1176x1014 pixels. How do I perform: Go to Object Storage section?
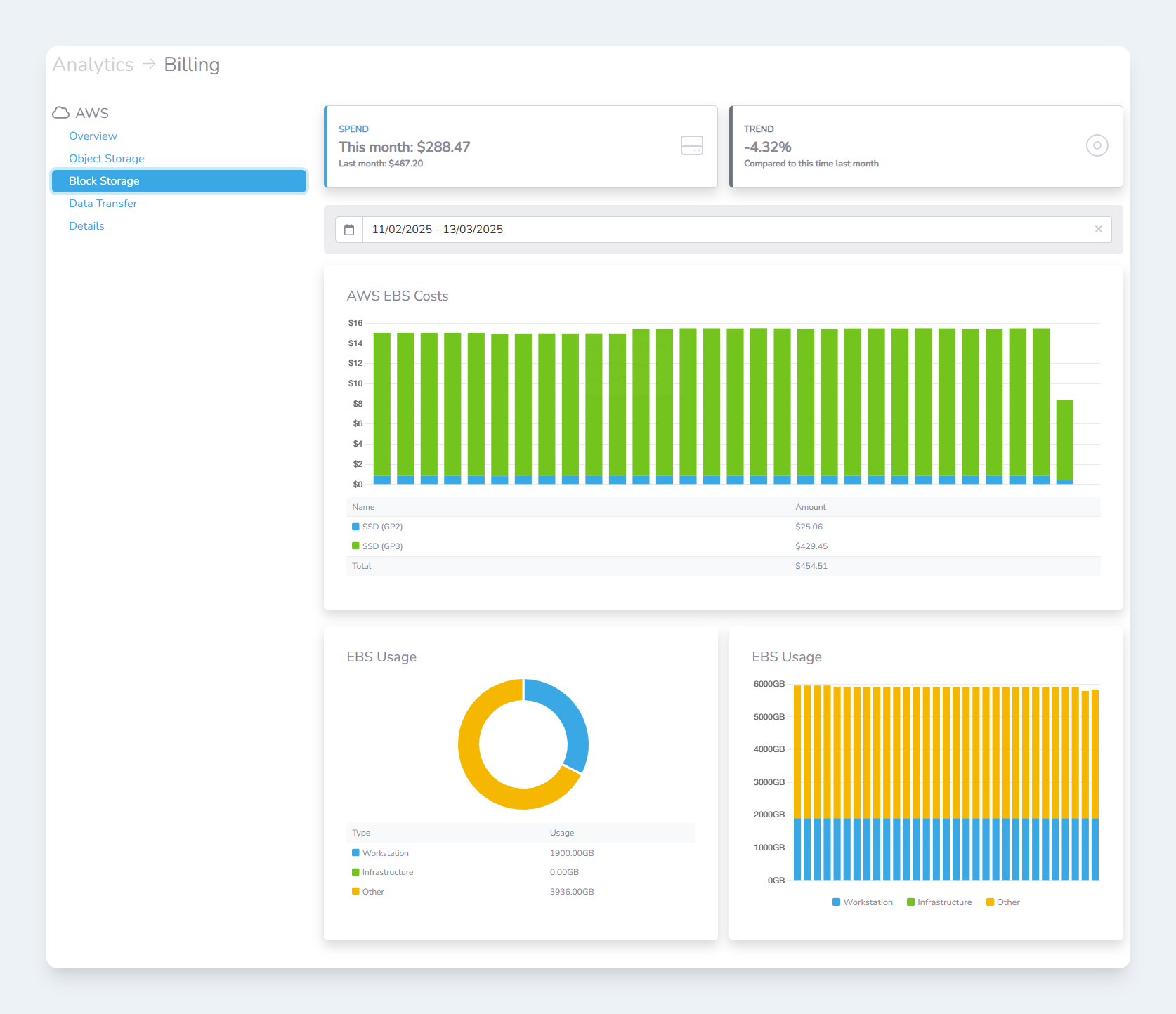[106, 159]
